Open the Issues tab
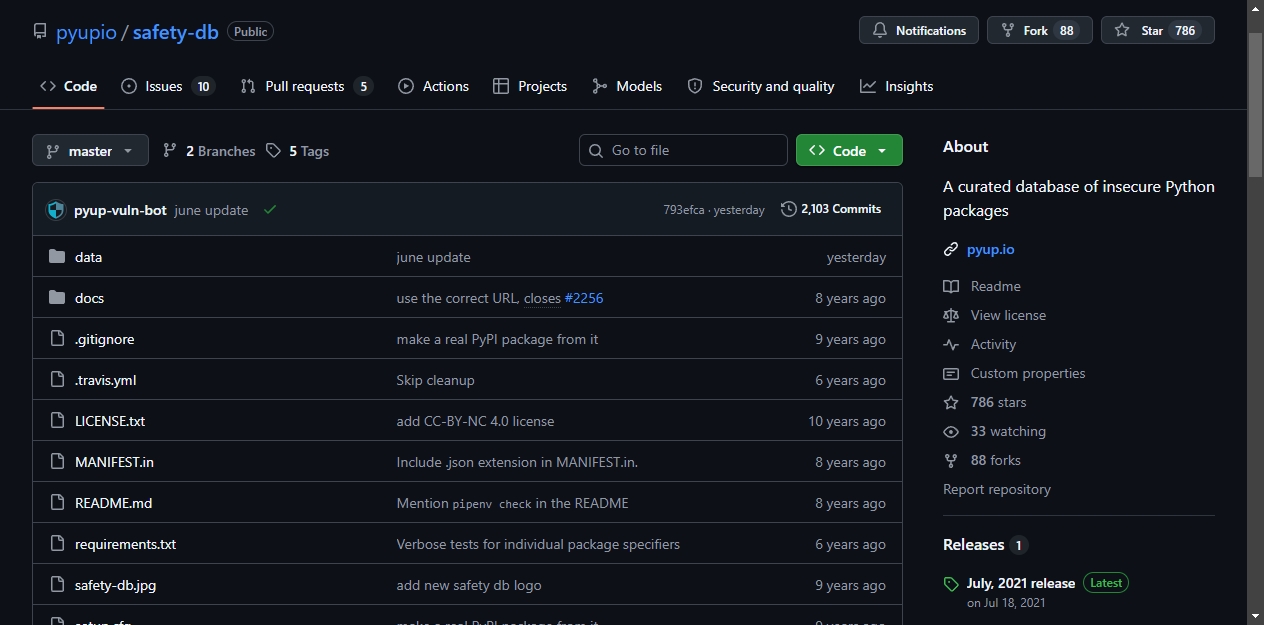Image resolution: width=1264 pixels, height=625 pixels. click(x=167, y=86)
